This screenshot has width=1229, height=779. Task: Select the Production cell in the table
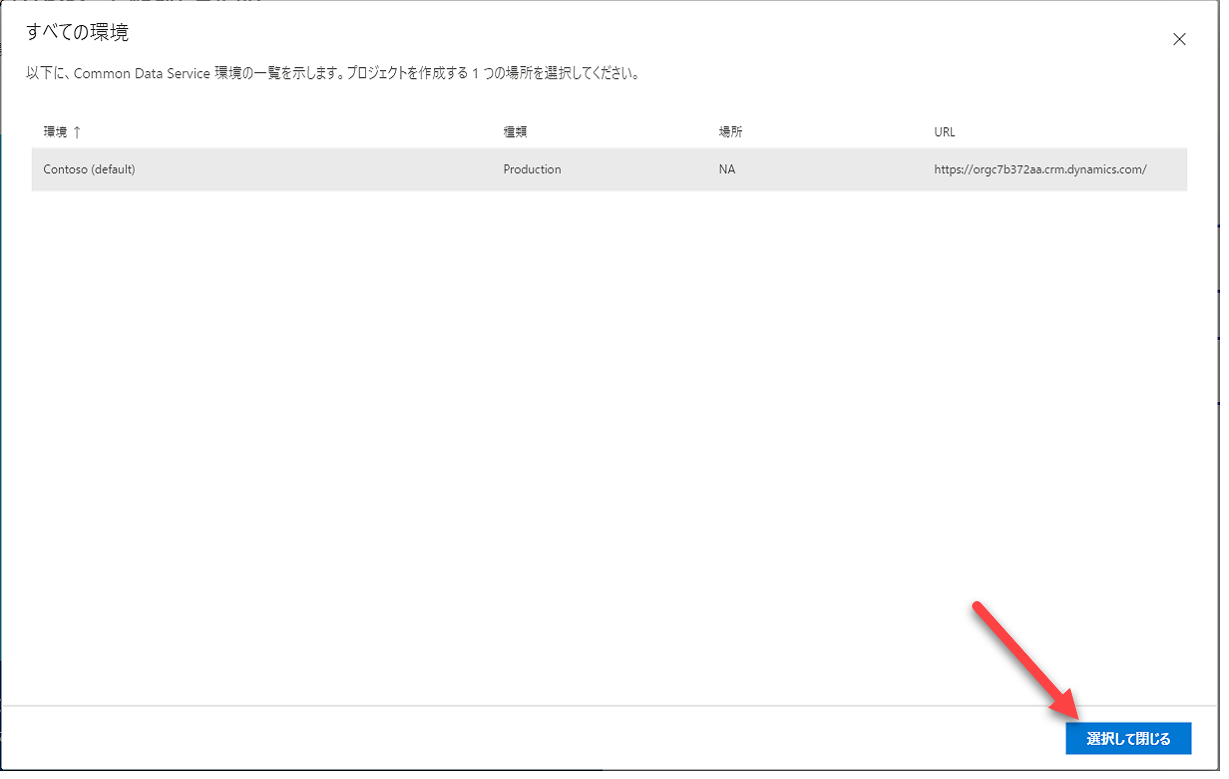click(531, 169)
